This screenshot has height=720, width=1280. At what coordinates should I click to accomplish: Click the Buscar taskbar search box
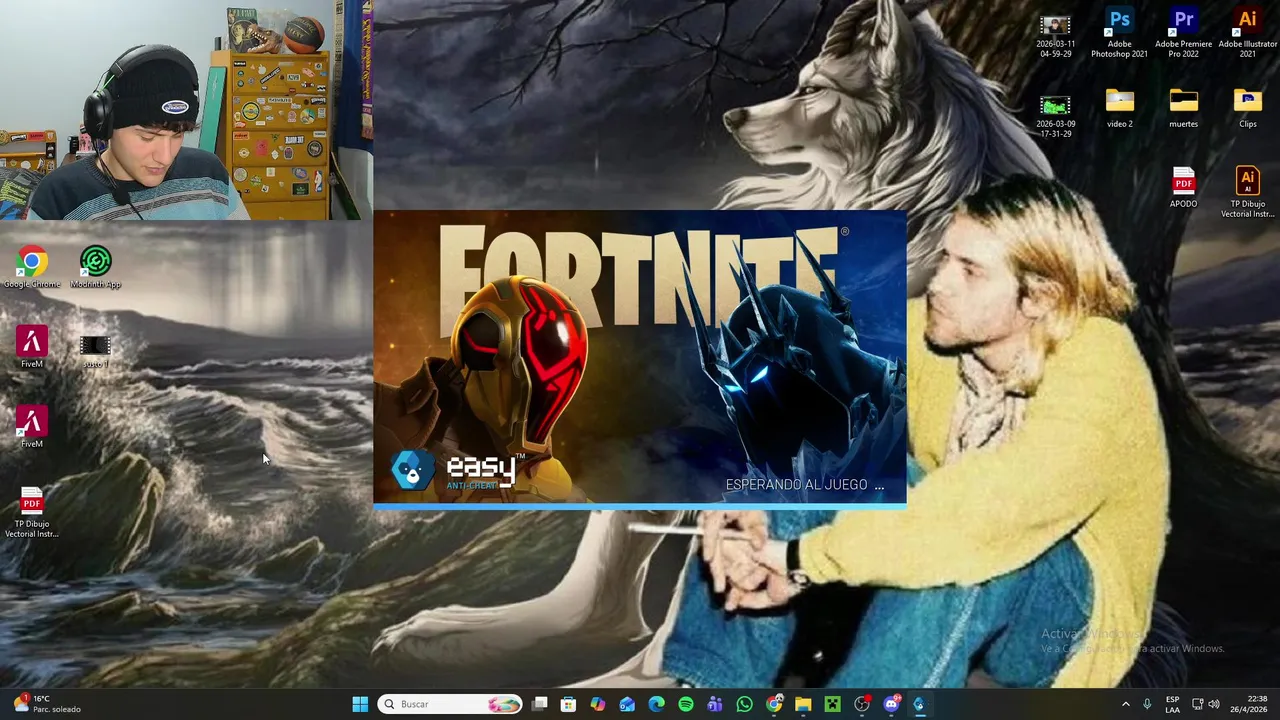(x=451, y=704)
